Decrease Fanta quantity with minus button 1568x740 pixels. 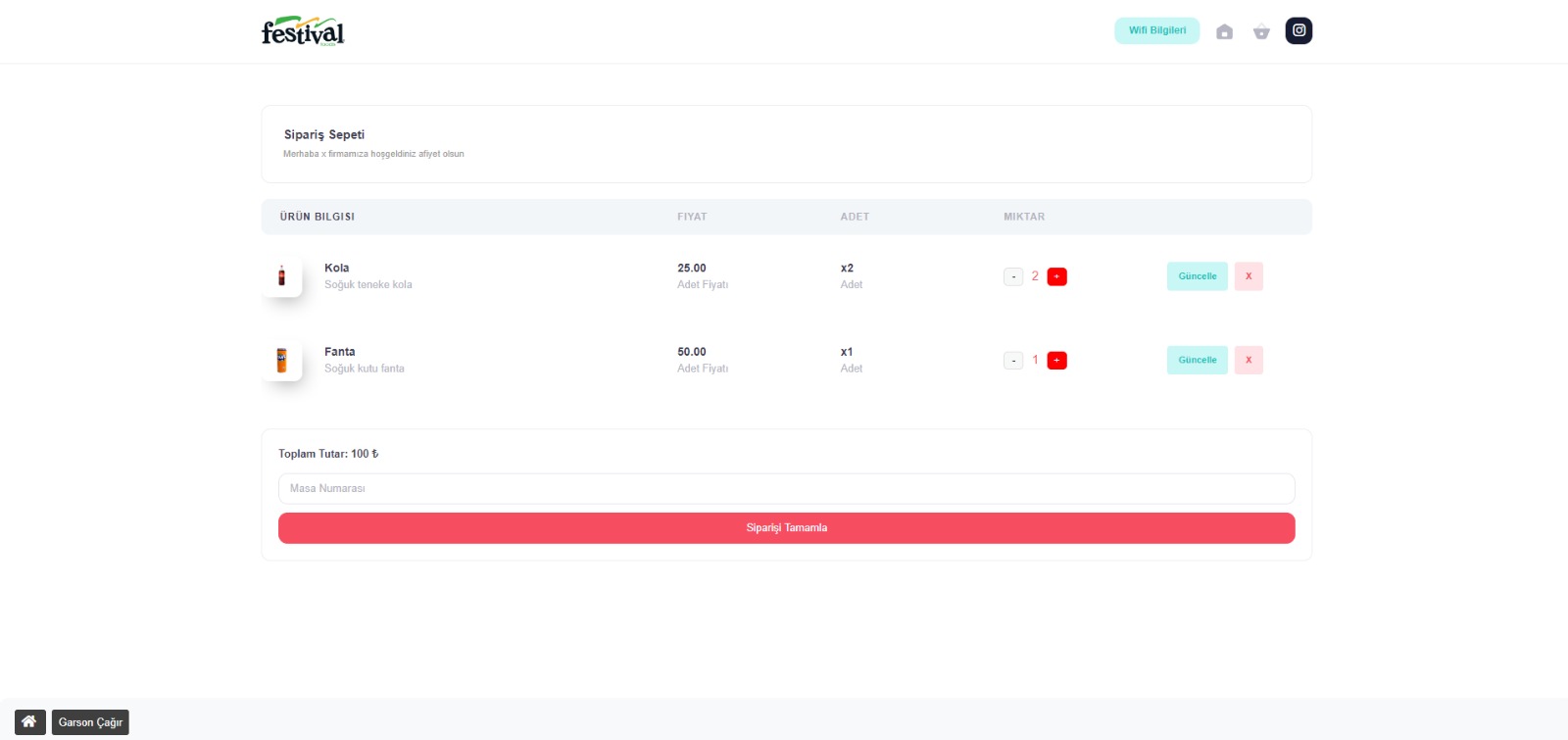[x=1013, y=361]
